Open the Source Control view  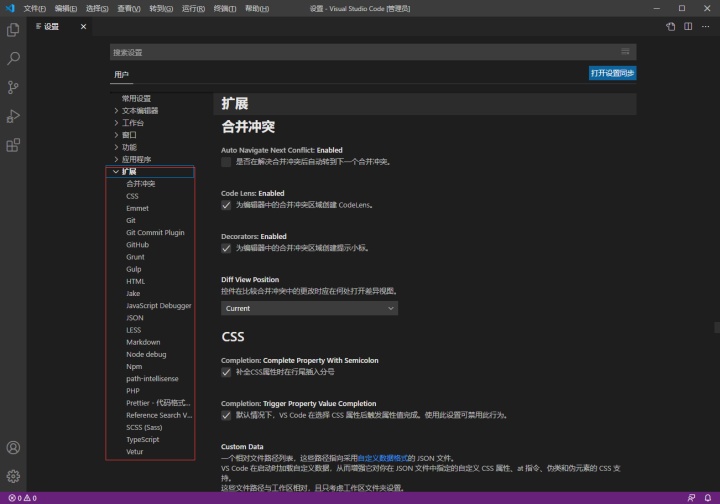point(13,87)
